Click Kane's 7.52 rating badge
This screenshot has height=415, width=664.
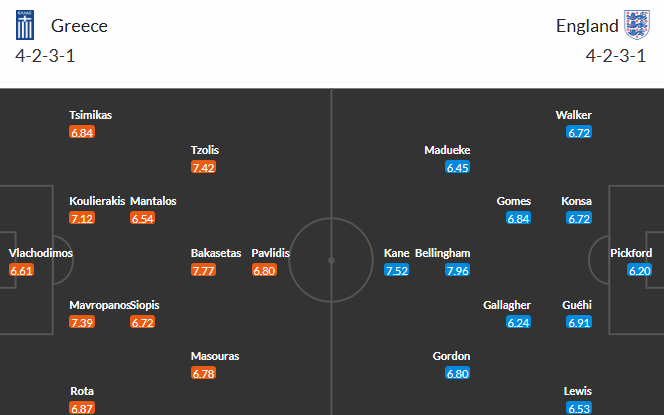(396, 270)
